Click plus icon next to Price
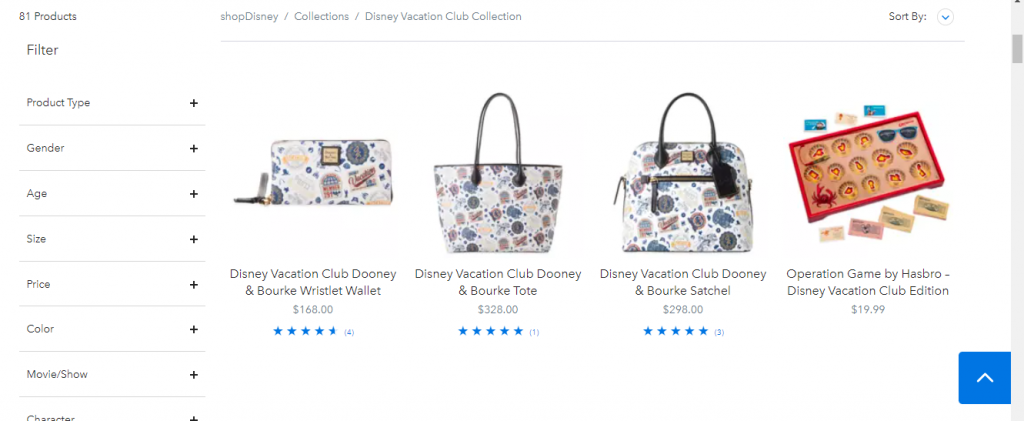The width and height of the screenshot is (1024, 421). [x=193, y=285]
